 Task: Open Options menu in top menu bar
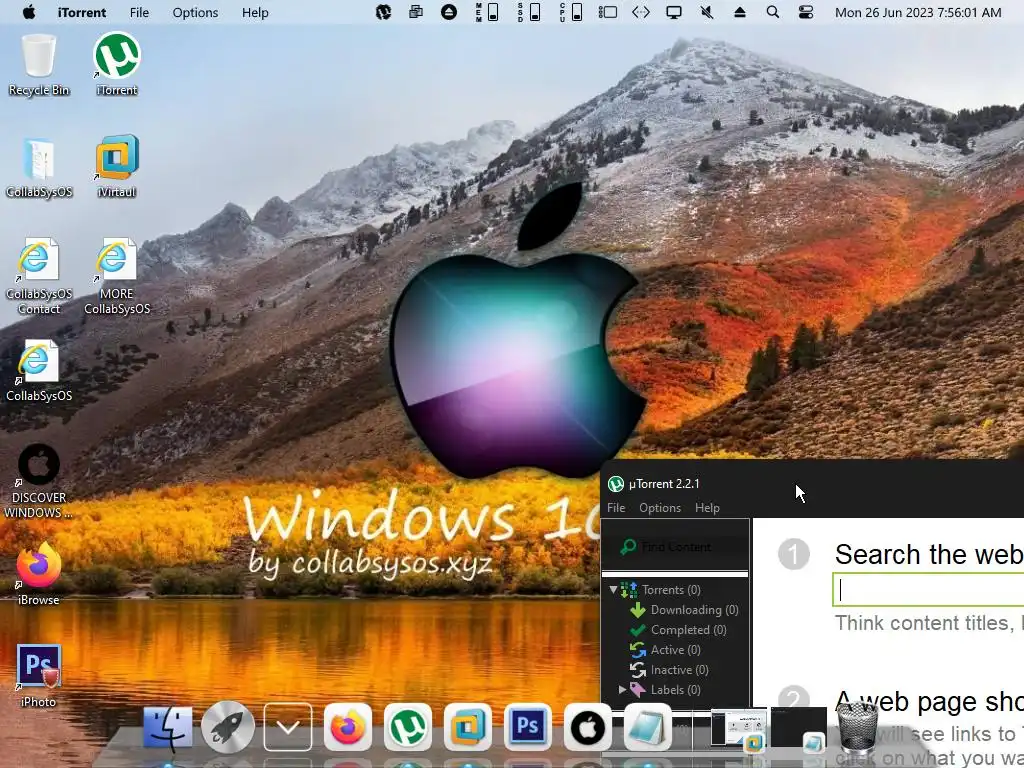pyautogui.click(x=195, y=12)
